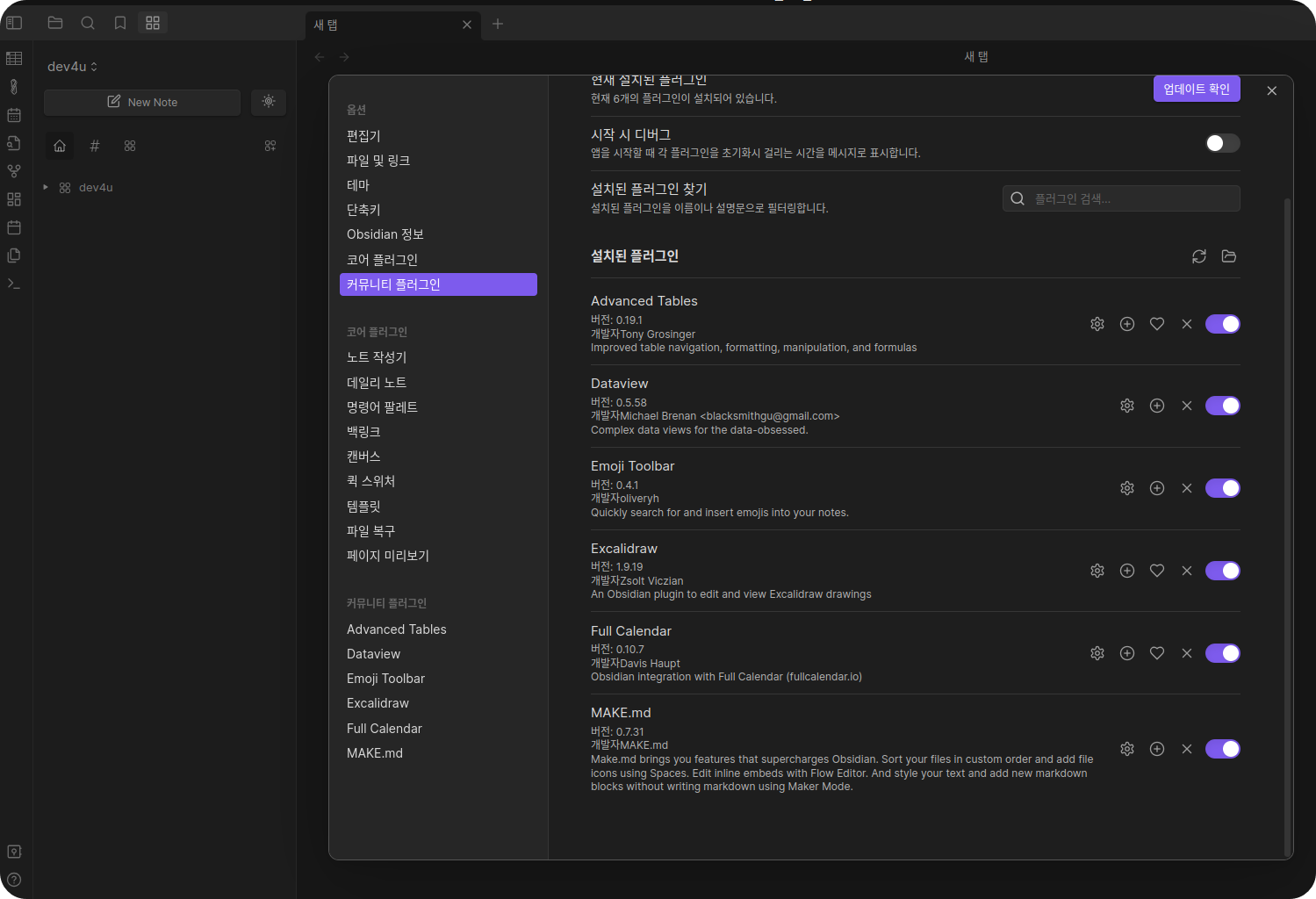This screenshot has width=1316, height=899.
Task: Open a new tab with plus button
Action: pyautogui.click(x=498, y=24)
